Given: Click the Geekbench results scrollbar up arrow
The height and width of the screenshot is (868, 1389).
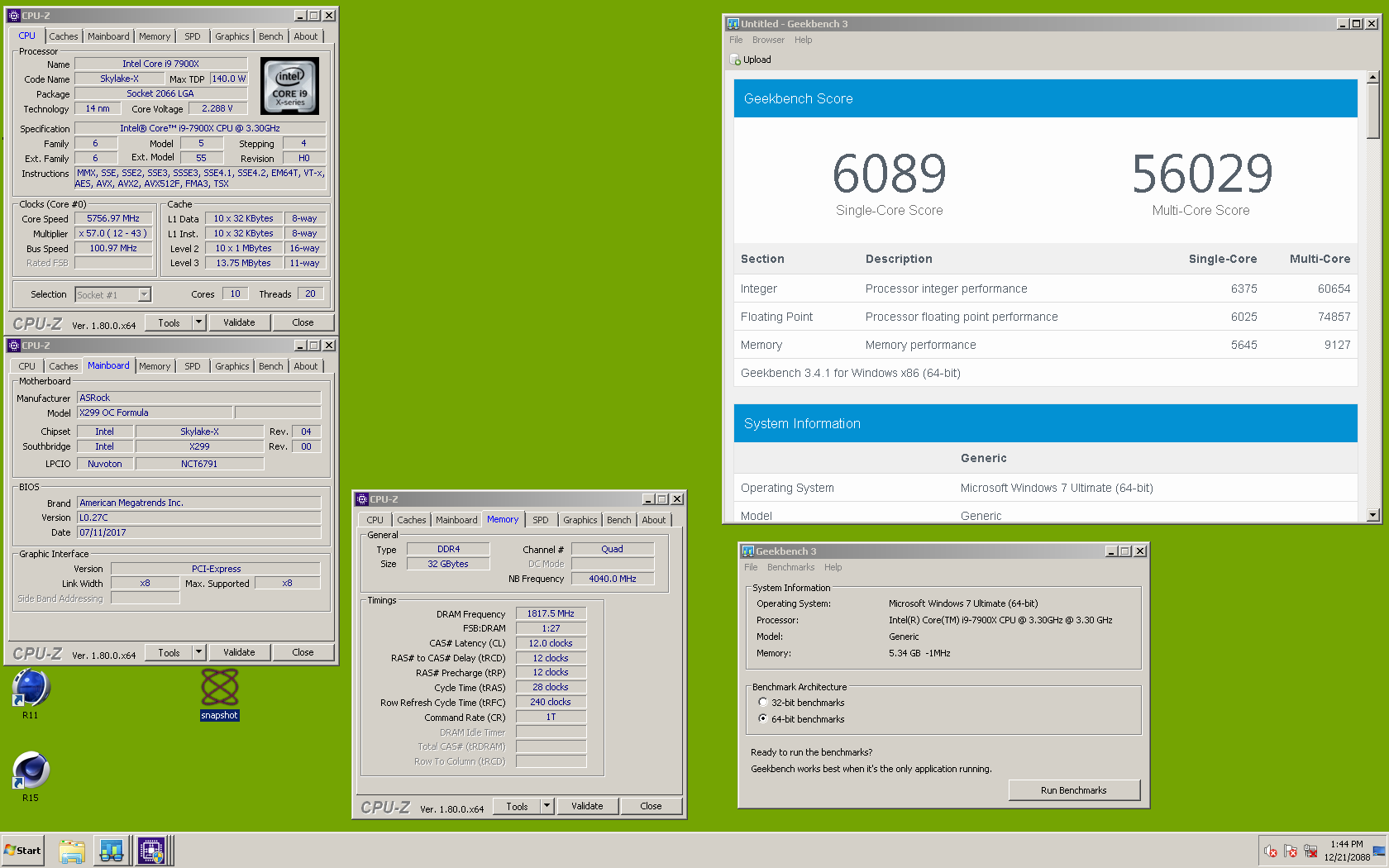Looking at the screenshot, I should [x=1373, y=78].
